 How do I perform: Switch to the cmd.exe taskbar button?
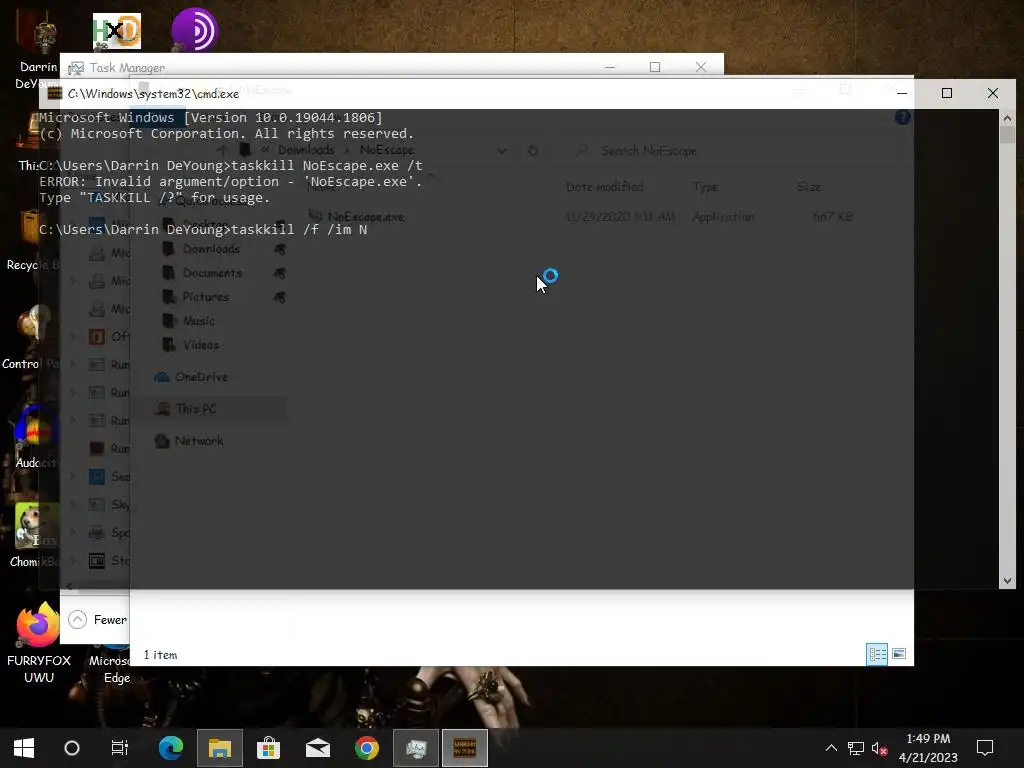[465, 748]
